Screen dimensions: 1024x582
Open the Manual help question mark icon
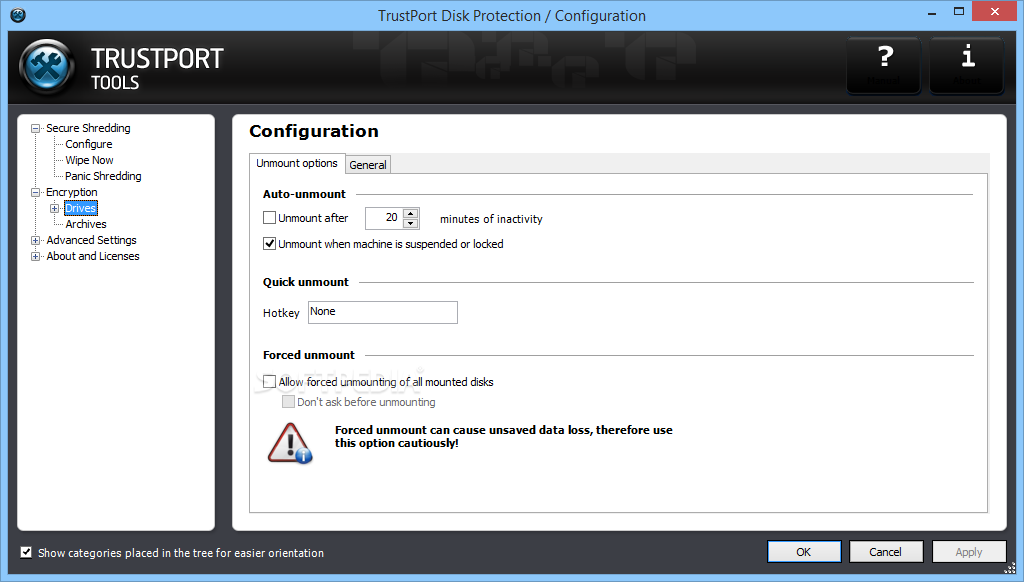[884, 65]
